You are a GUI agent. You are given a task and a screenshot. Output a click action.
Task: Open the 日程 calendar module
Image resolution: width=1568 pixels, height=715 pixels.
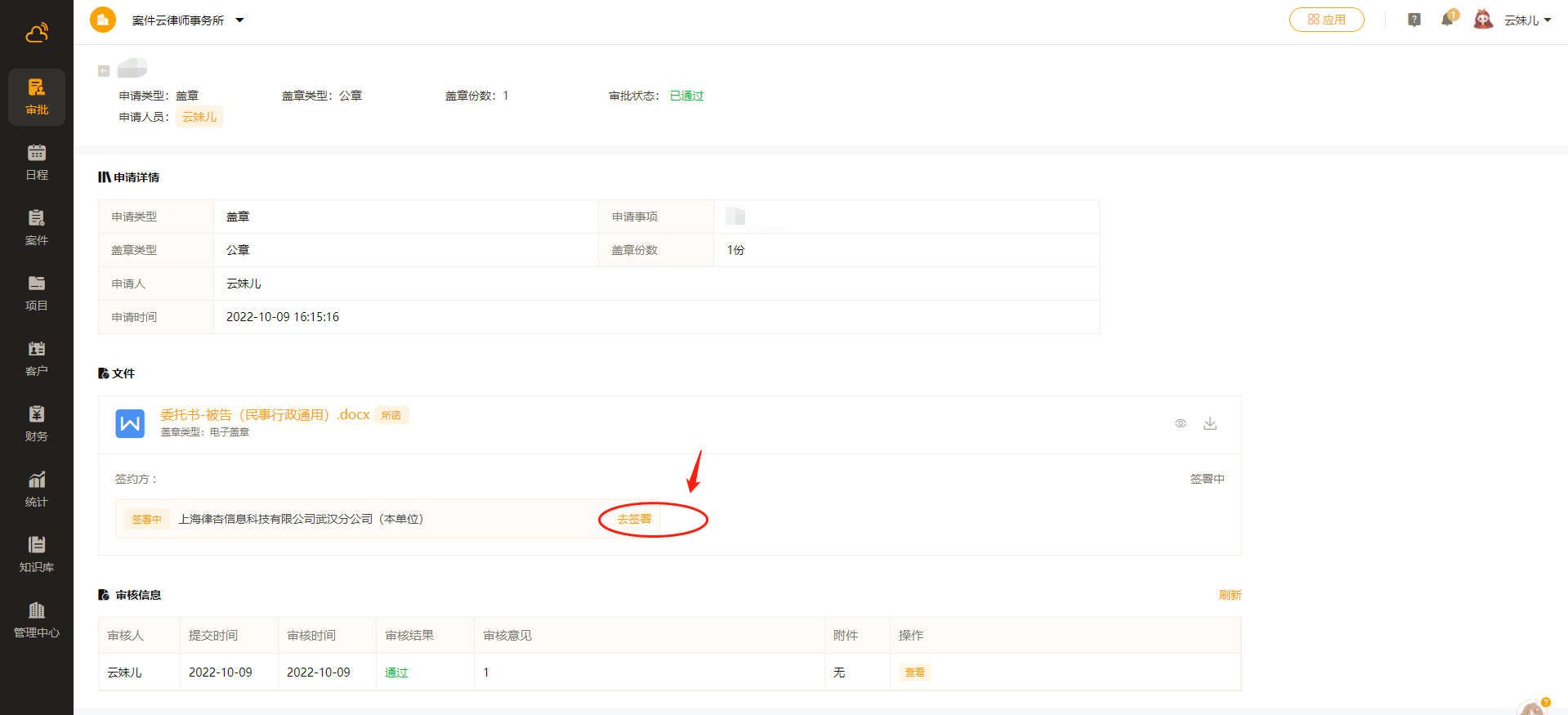point(37,163)
